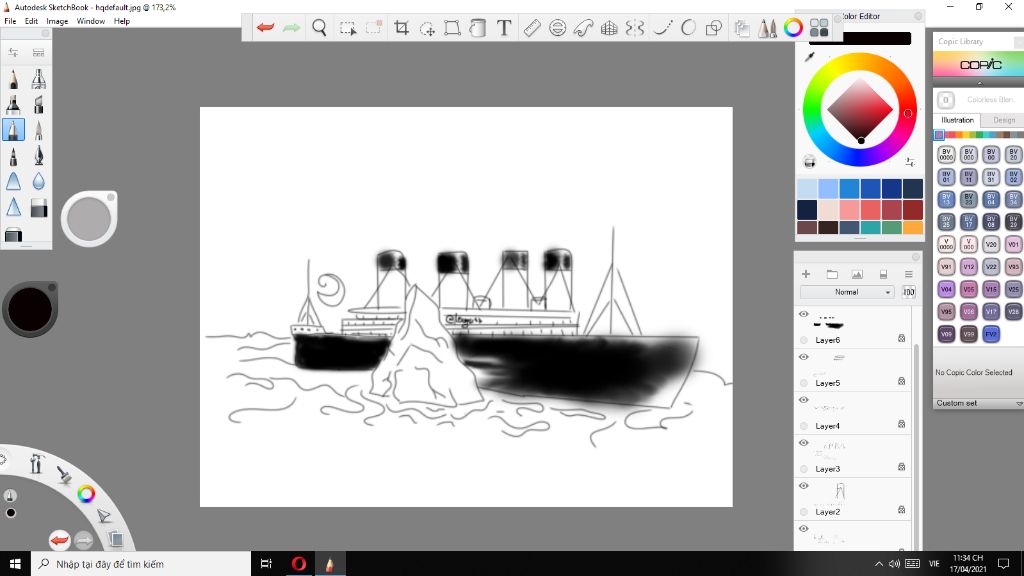
Task: Click the red Undo arrow in top toolbar
Action: tap(265, 27)
